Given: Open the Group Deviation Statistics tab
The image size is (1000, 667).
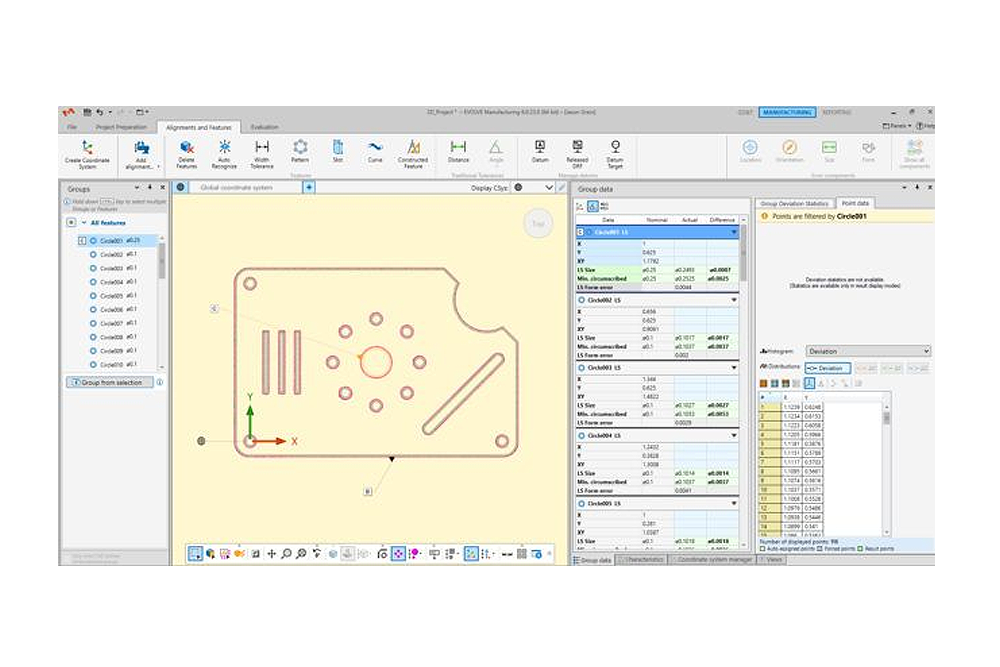Looking at the screenshot, I should pyautogui.click(x=794, y=203).
